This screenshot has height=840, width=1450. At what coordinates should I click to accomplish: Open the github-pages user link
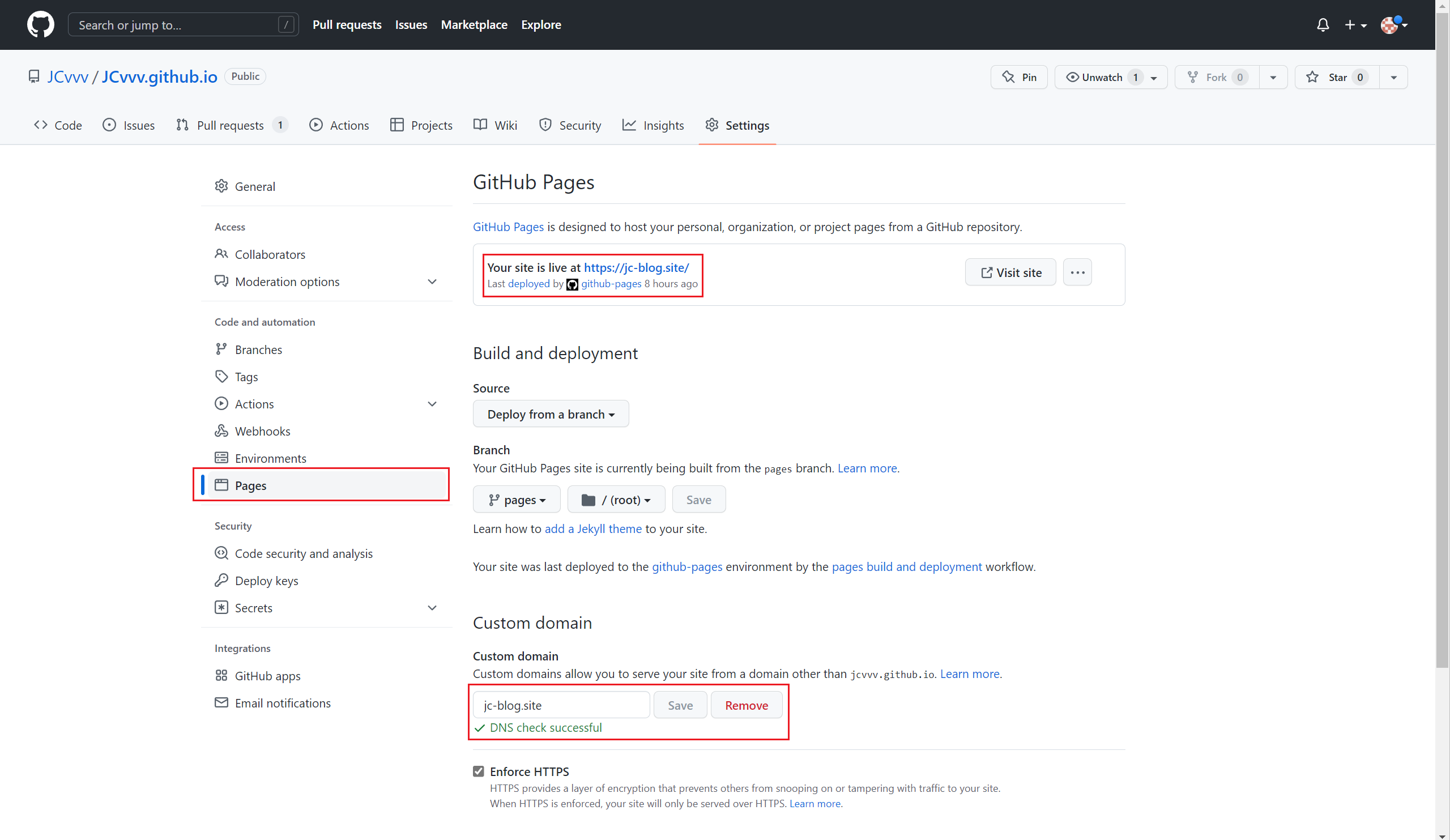pyautogui.click(x=611, y=284)
